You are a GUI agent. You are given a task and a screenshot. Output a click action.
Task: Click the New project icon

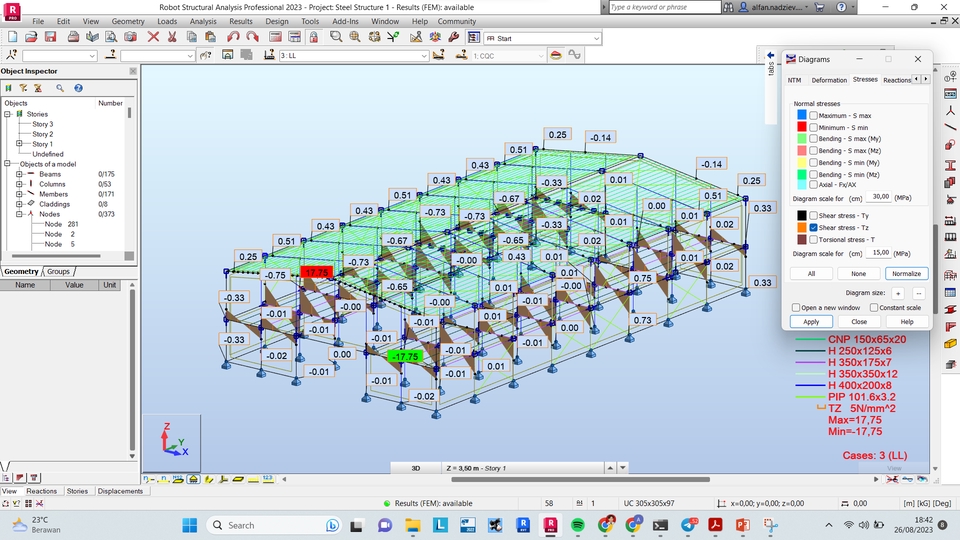(12, 37)
